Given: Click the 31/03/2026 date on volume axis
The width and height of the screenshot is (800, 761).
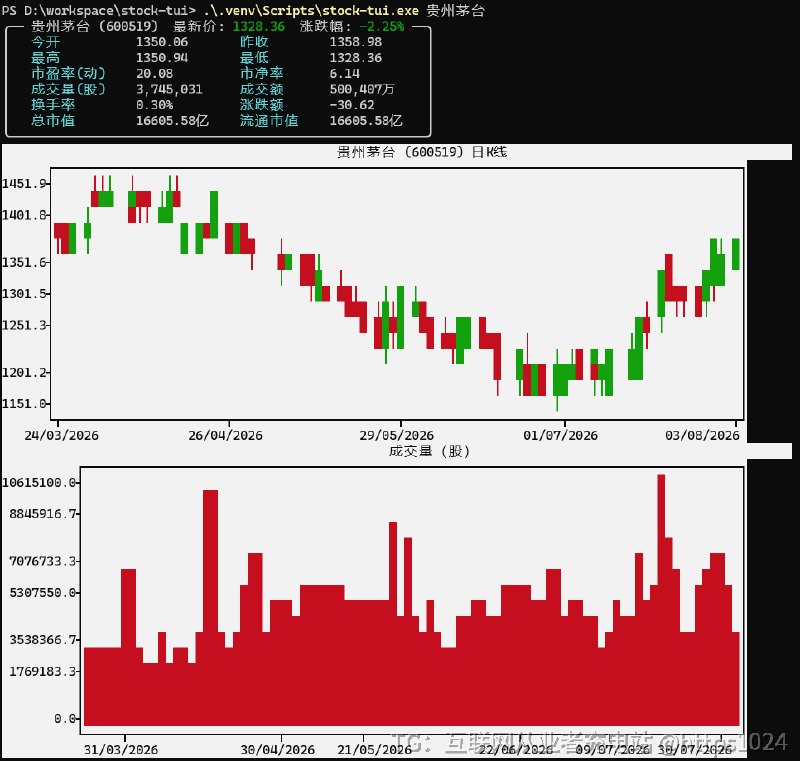Looking at the screenshot, I should click(x=121, y=750).
